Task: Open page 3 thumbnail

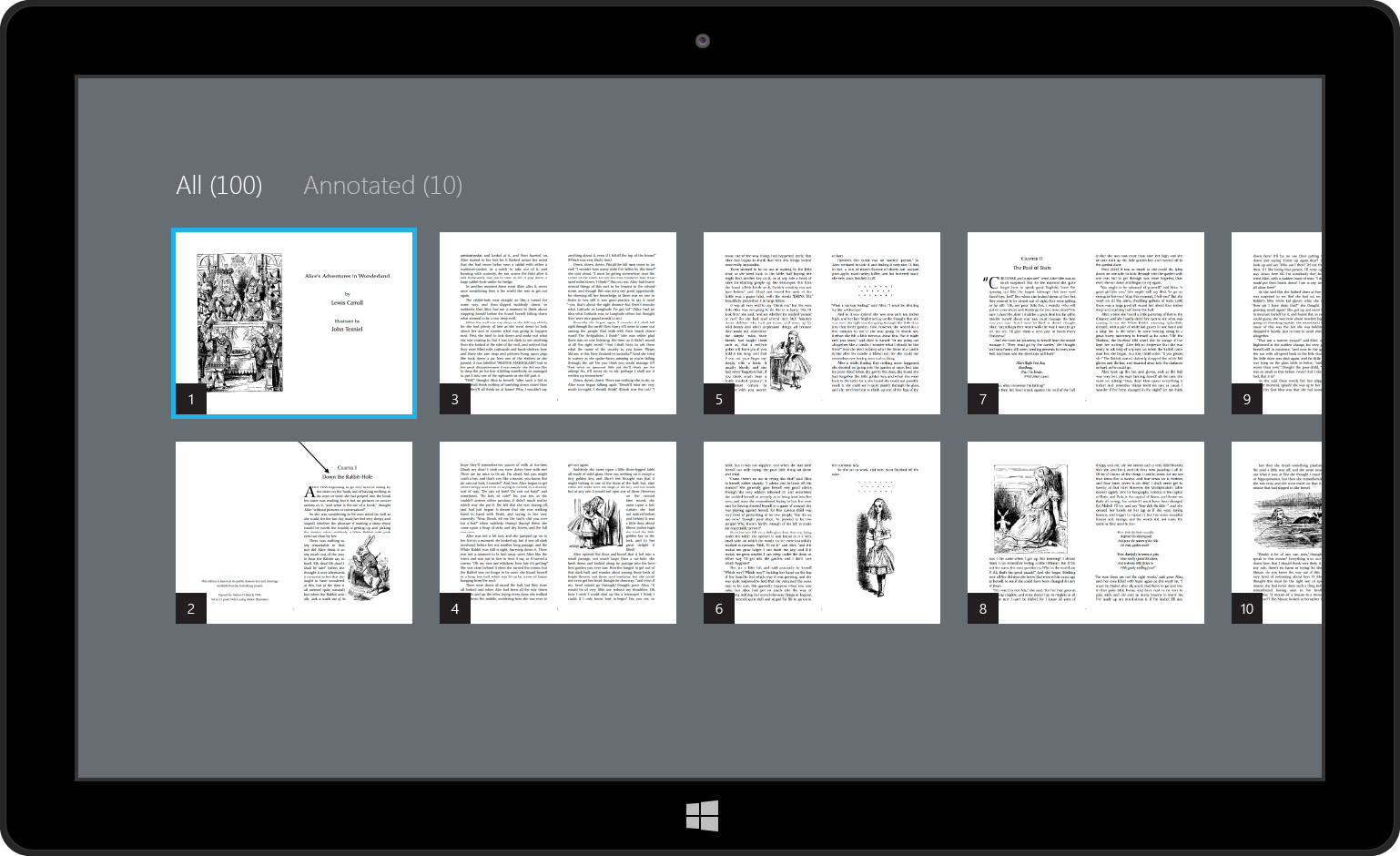Action: tap(558, 323)
